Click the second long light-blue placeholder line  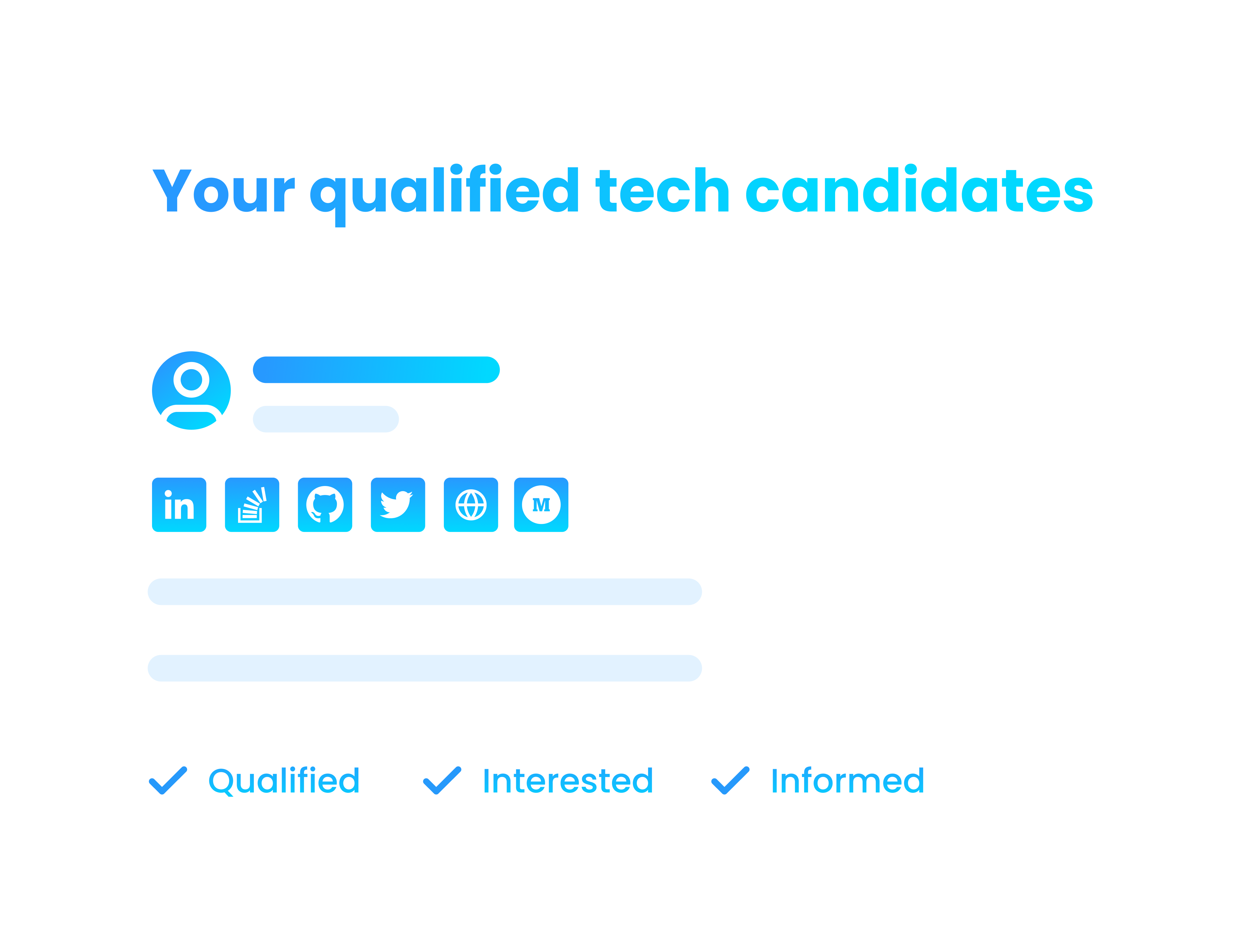425,668
